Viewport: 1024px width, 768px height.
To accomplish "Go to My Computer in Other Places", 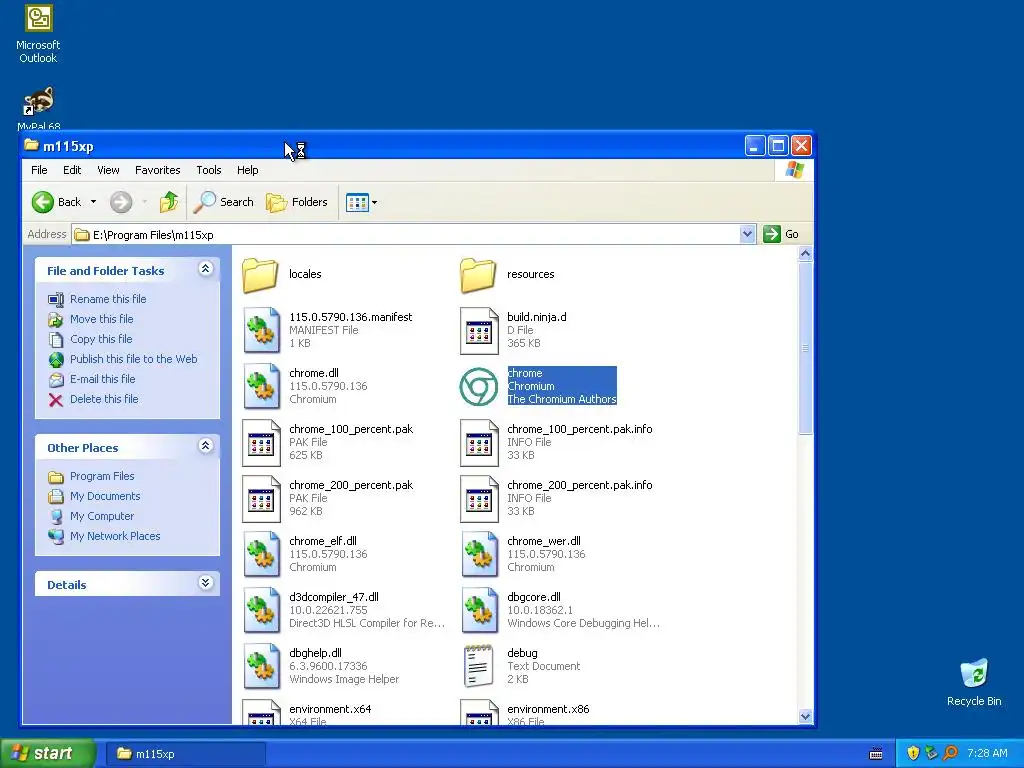I will [102, 516].
